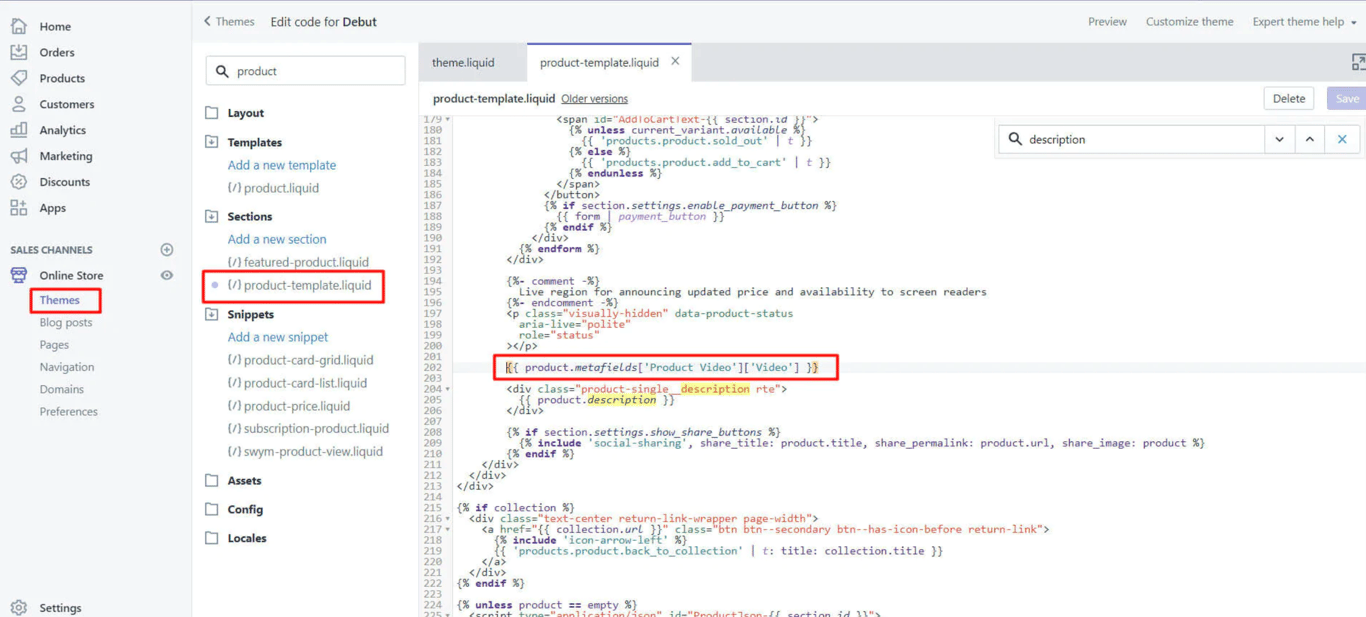Click file icon of swym-product-view.liquid
The width and height of the screenshot is (1366, 617).
point(234,451)
